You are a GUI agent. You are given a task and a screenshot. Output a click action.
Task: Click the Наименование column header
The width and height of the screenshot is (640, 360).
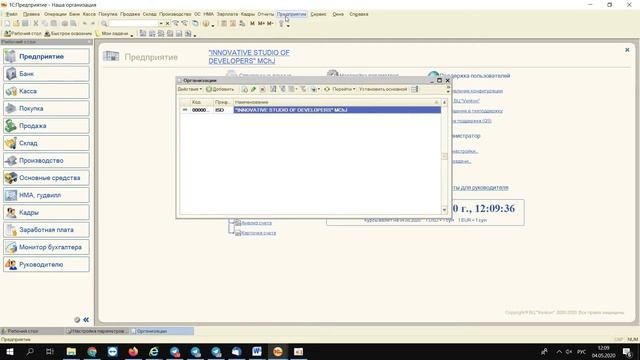click(337, 102)
